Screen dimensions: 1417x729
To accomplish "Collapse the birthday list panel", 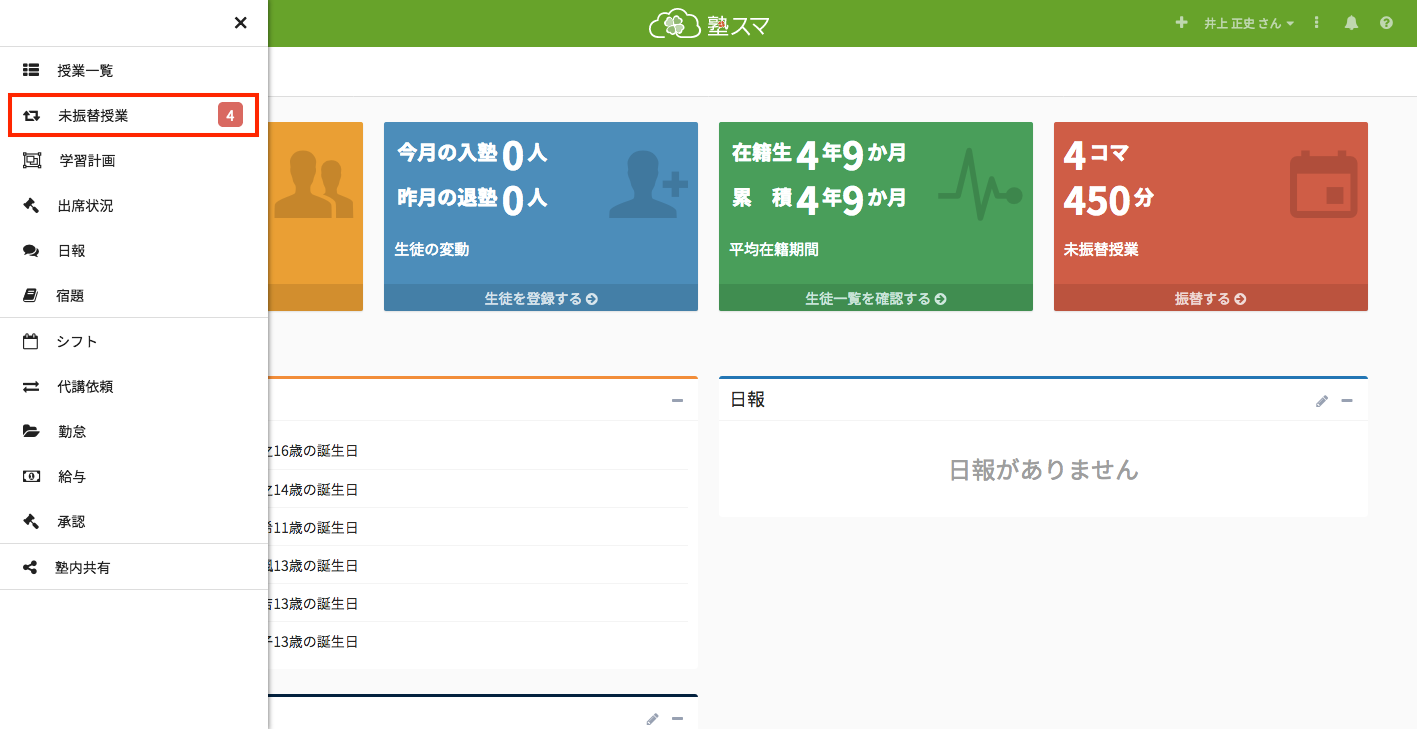I will point(677,401).
